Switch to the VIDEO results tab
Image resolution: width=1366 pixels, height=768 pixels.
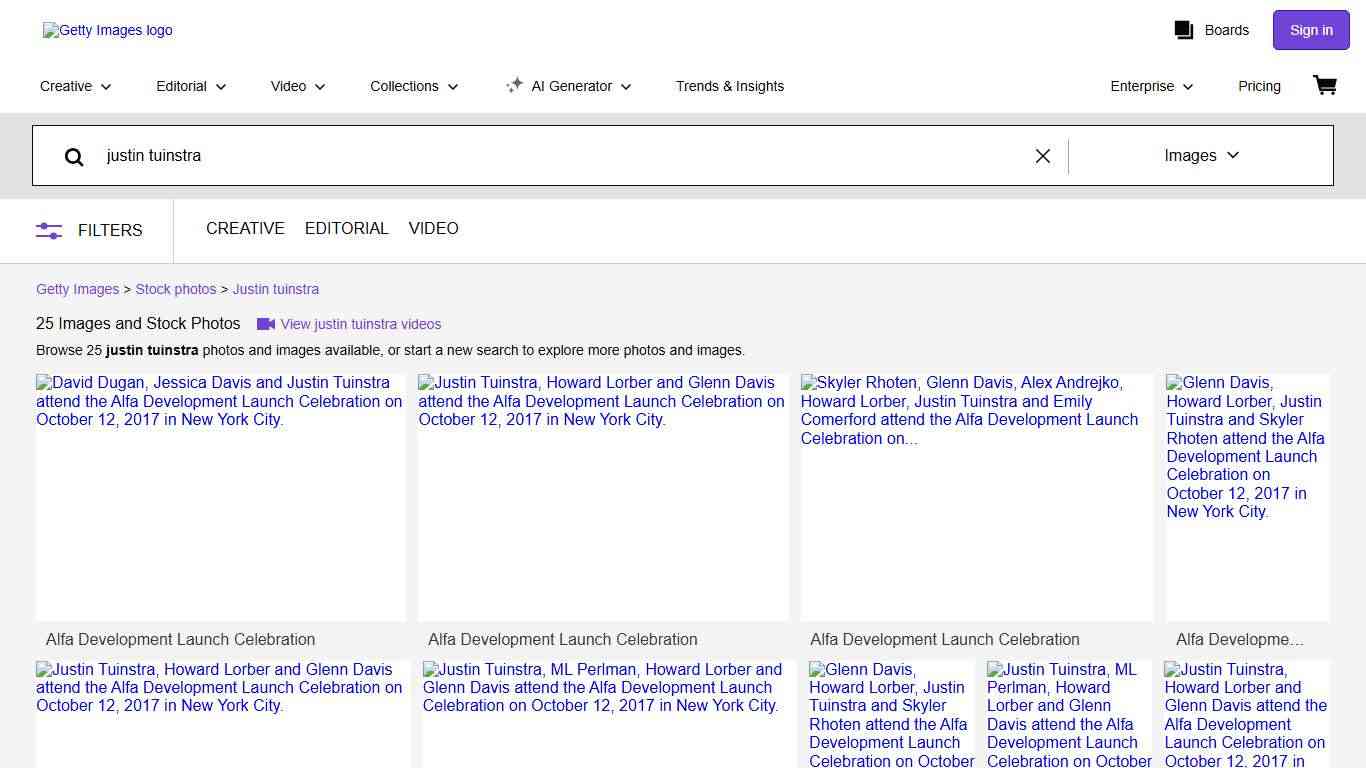point(433,228)
